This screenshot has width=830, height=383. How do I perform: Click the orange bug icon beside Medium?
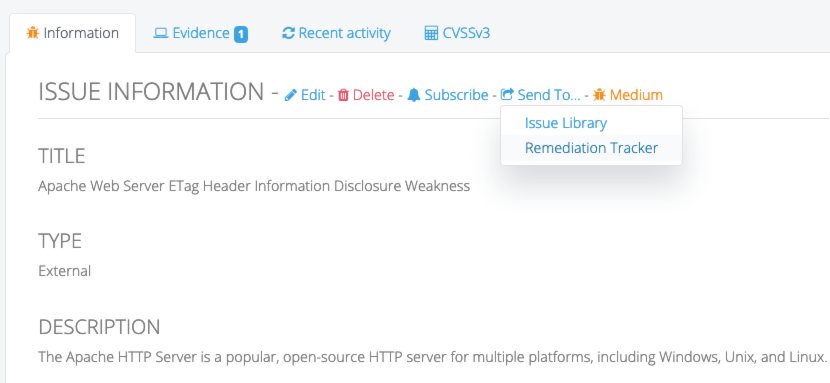[599, 95]
